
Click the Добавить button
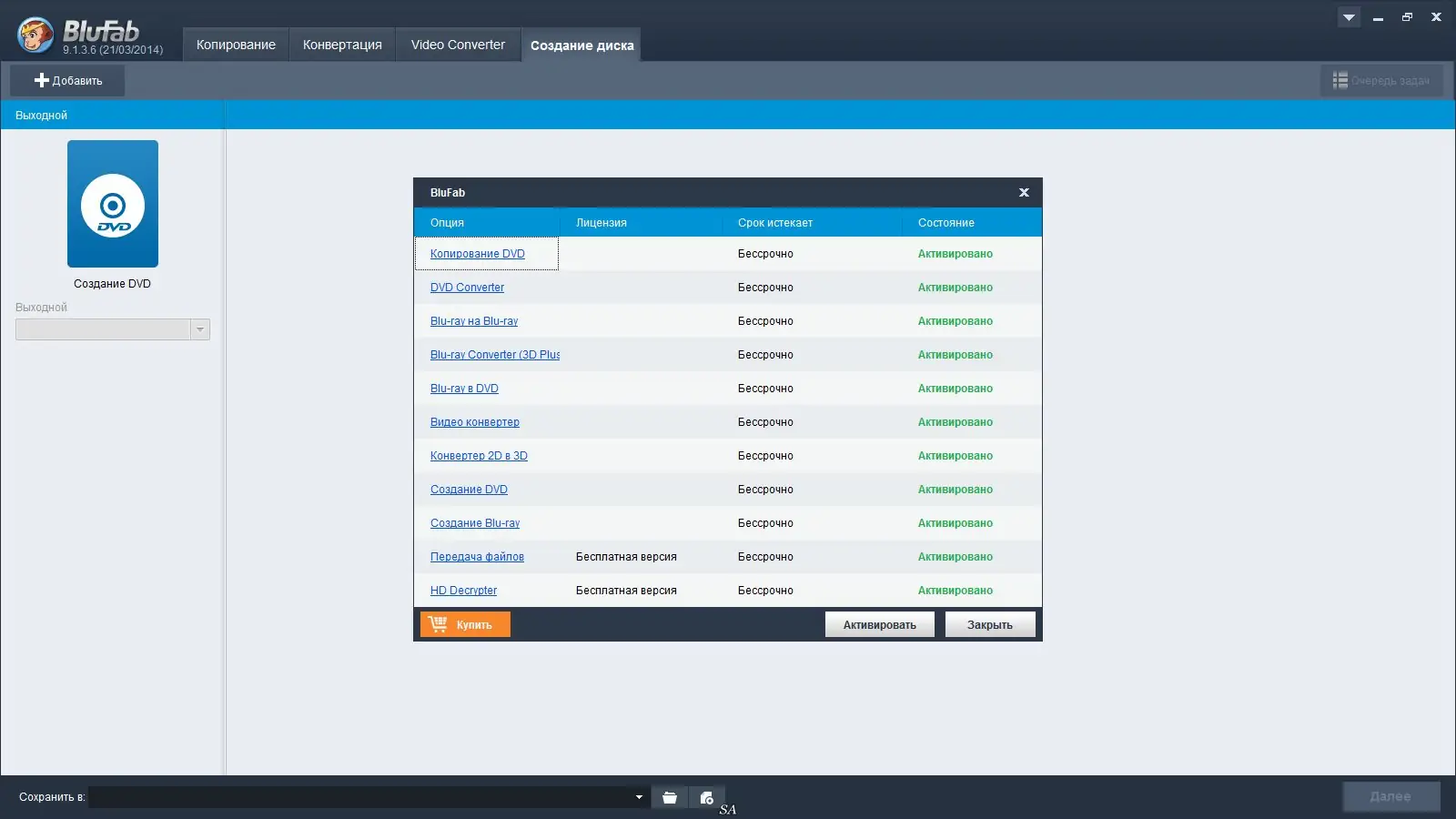pyautogui.click(x=67, y=80)
